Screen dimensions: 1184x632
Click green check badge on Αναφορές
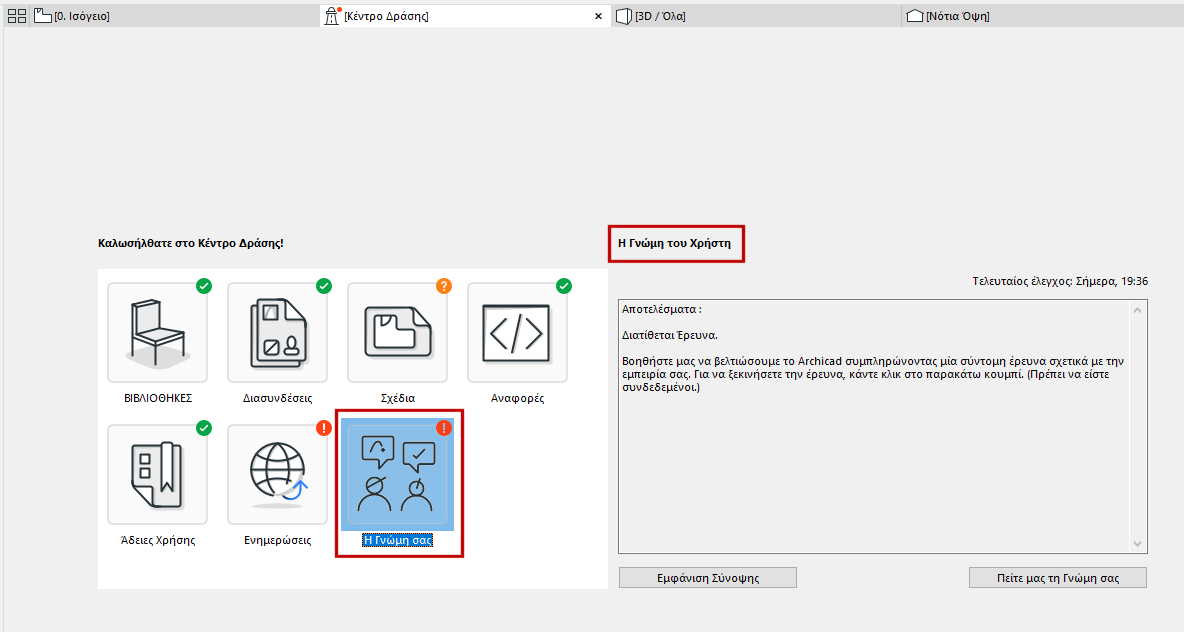[564, 286]
